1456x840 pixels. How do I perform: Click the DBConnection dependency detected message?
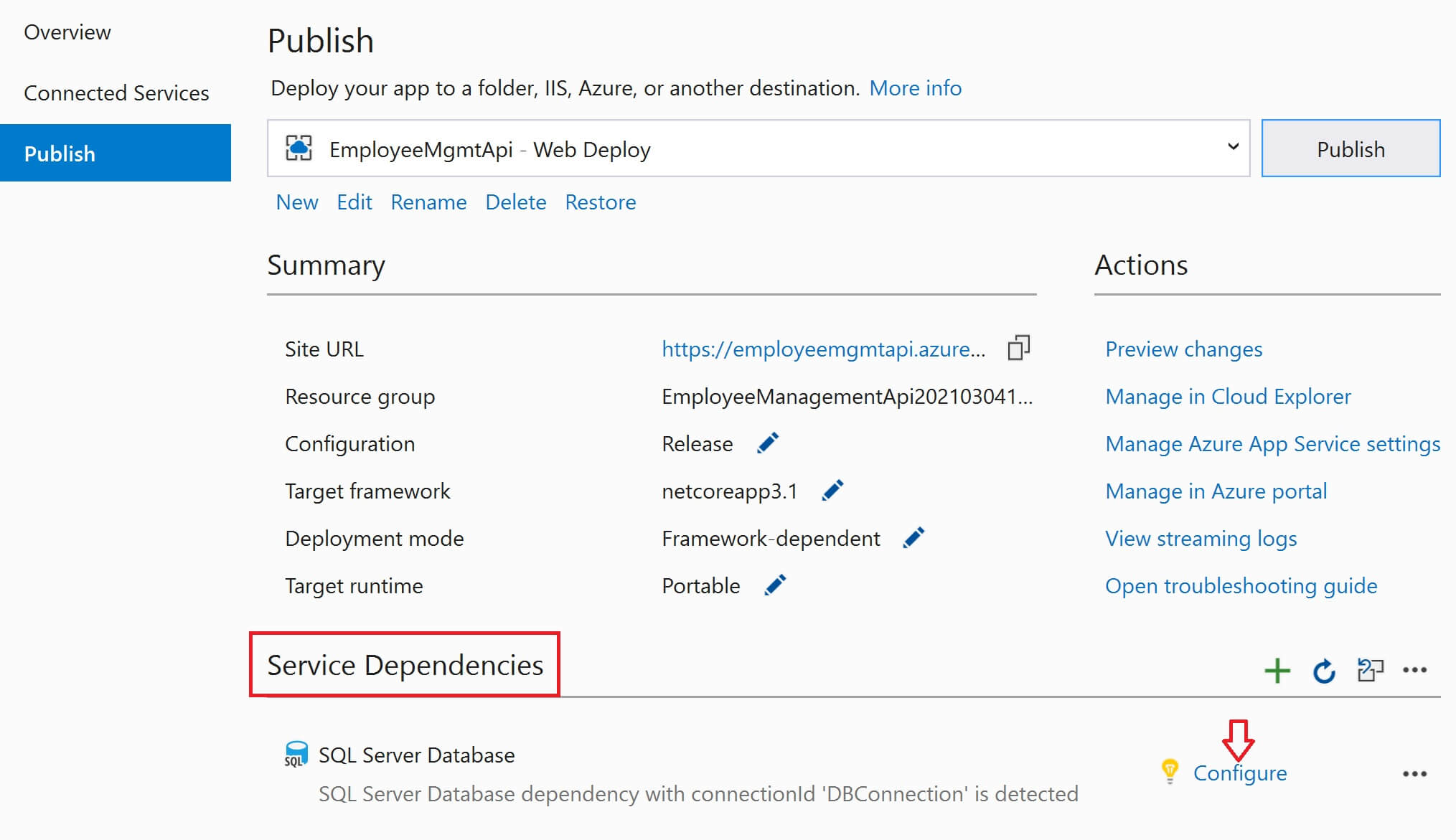click(x=698, y=794)
